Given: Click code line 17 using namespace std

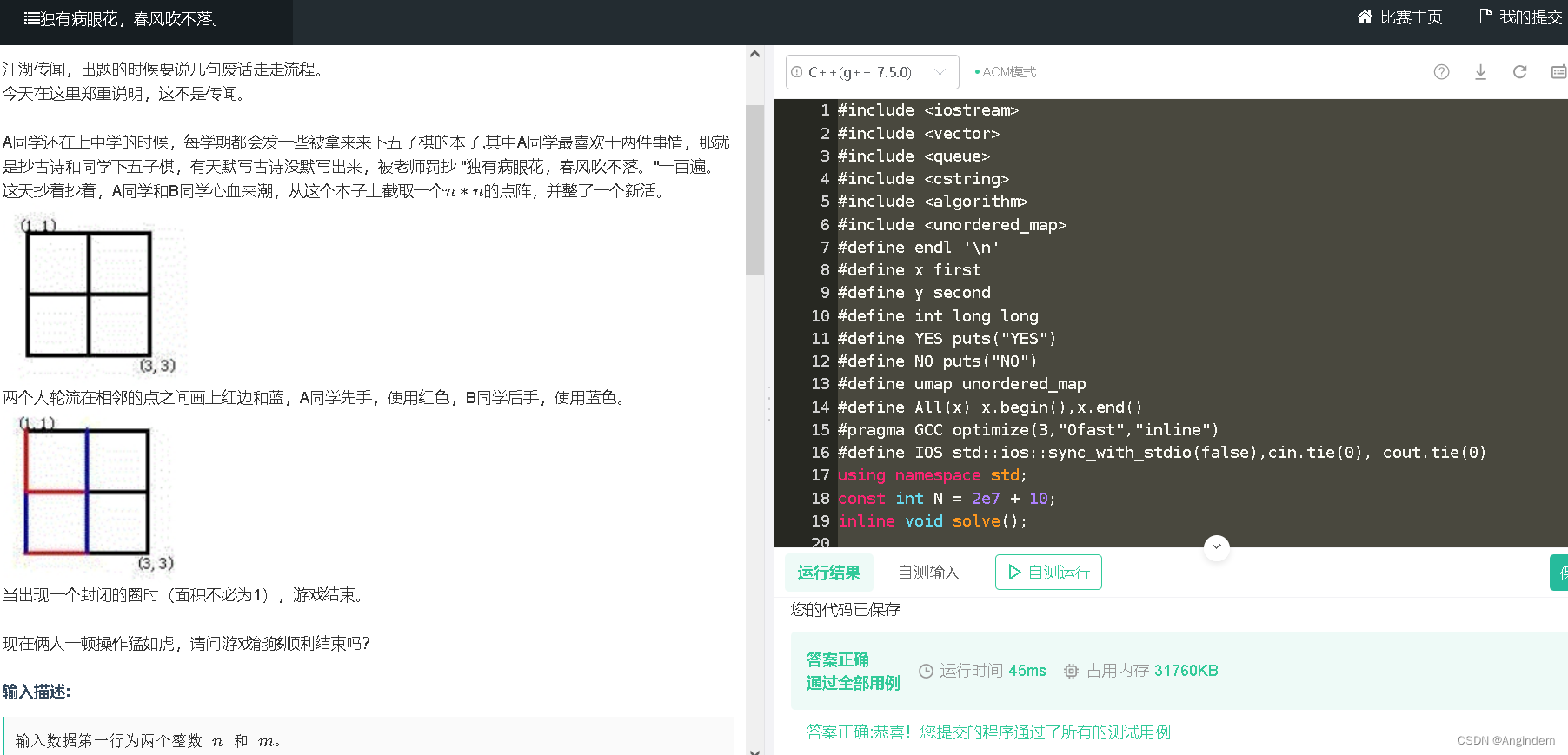Looking at the screenshot, I should coord(932,475).
